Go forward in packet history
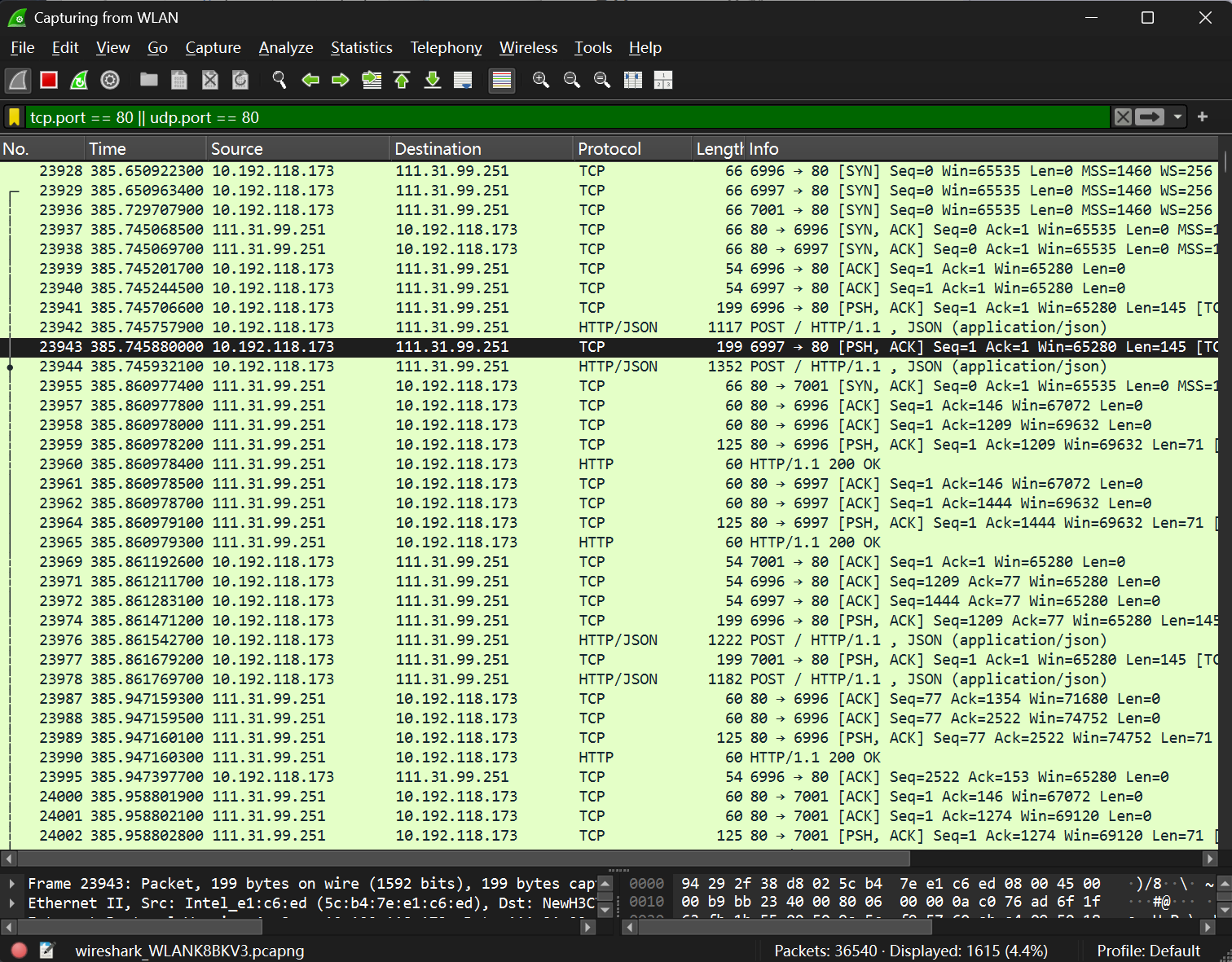This screenshot has width=1232, height=962. point(341,80)
